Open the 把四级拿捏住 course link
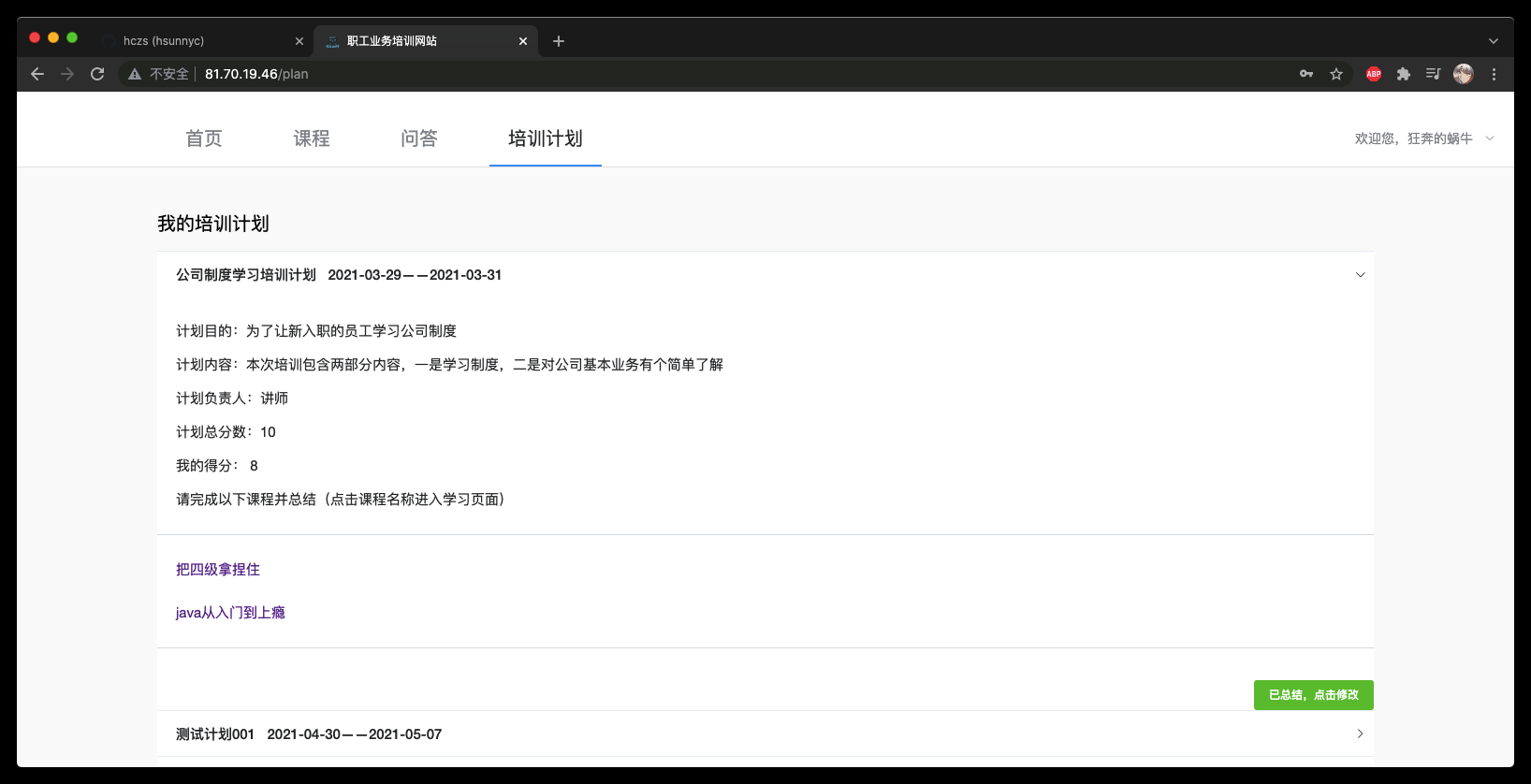The height and width of the screenshot is (784, 1531). pyautogui.click(x=218, y=570)
